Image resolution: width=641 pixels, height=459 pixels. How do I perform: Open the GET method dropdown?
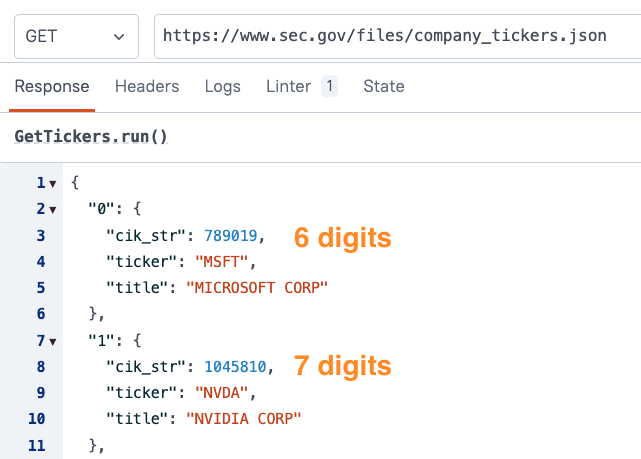click(x=75, y=36)
